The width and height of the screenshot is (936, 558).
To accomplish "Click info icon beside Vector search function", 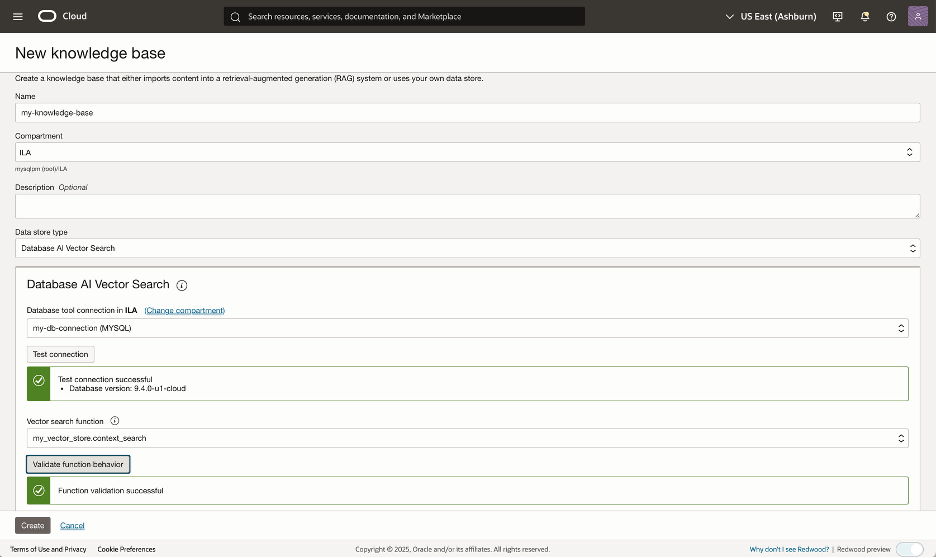I will pyautogui.click(x=115, y=421).
